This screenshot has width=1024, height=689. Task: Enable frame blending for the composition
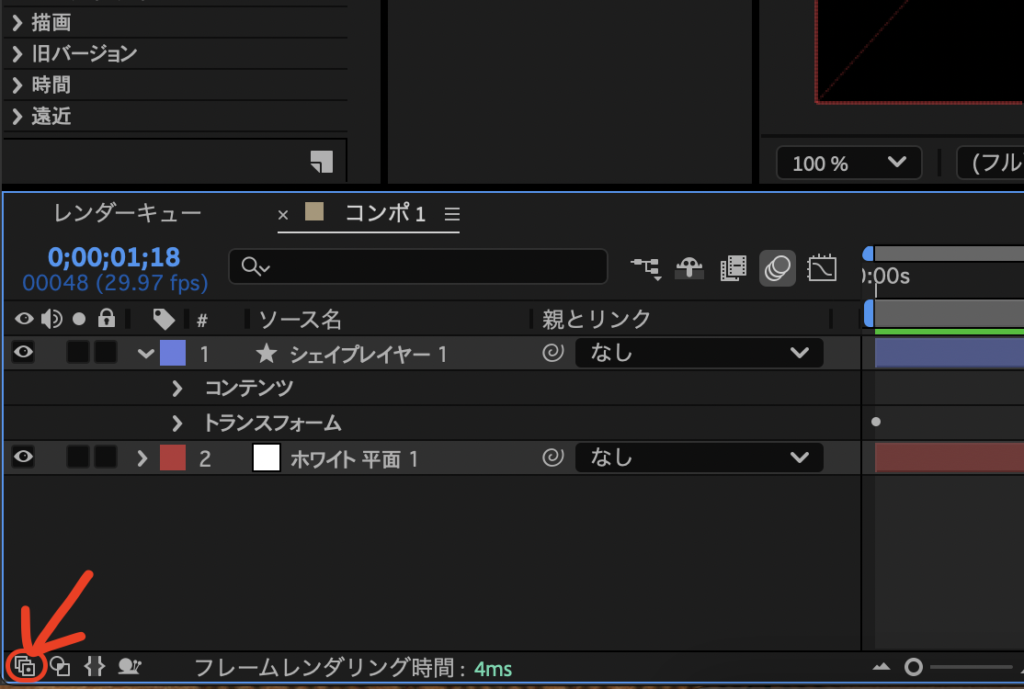pyautogui.click(x=734, y=268)
